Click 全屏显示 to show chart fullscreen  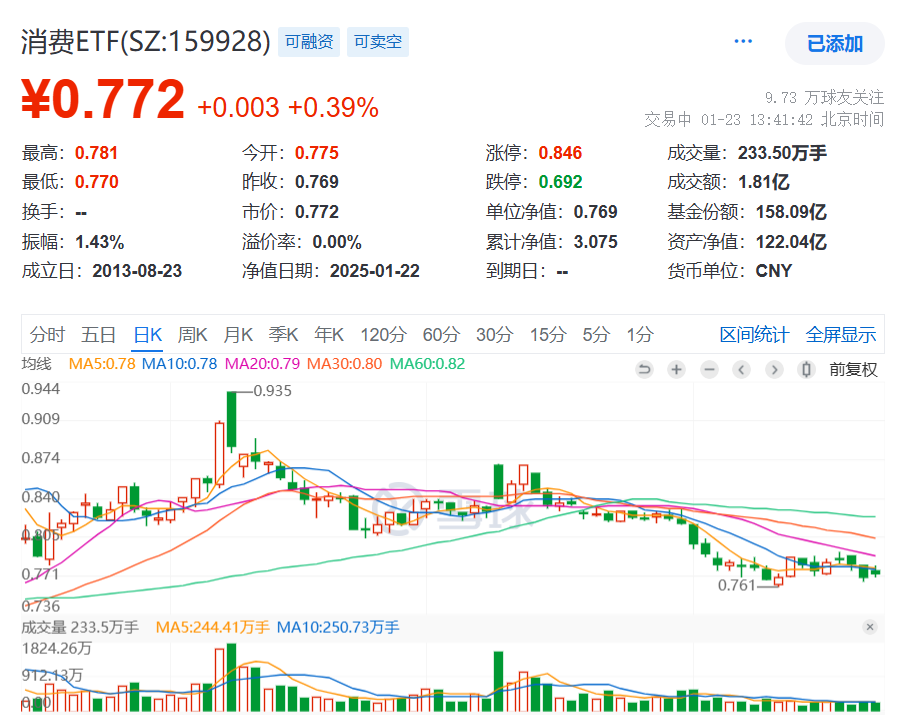click(841, 335)
